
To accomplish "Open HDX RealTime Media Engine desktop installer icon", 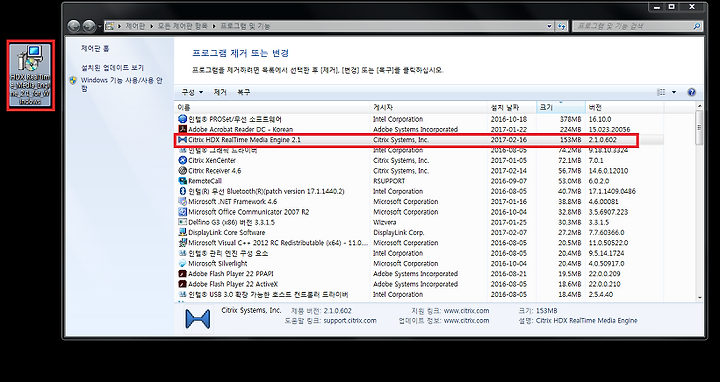I will [x=31, y=75].
